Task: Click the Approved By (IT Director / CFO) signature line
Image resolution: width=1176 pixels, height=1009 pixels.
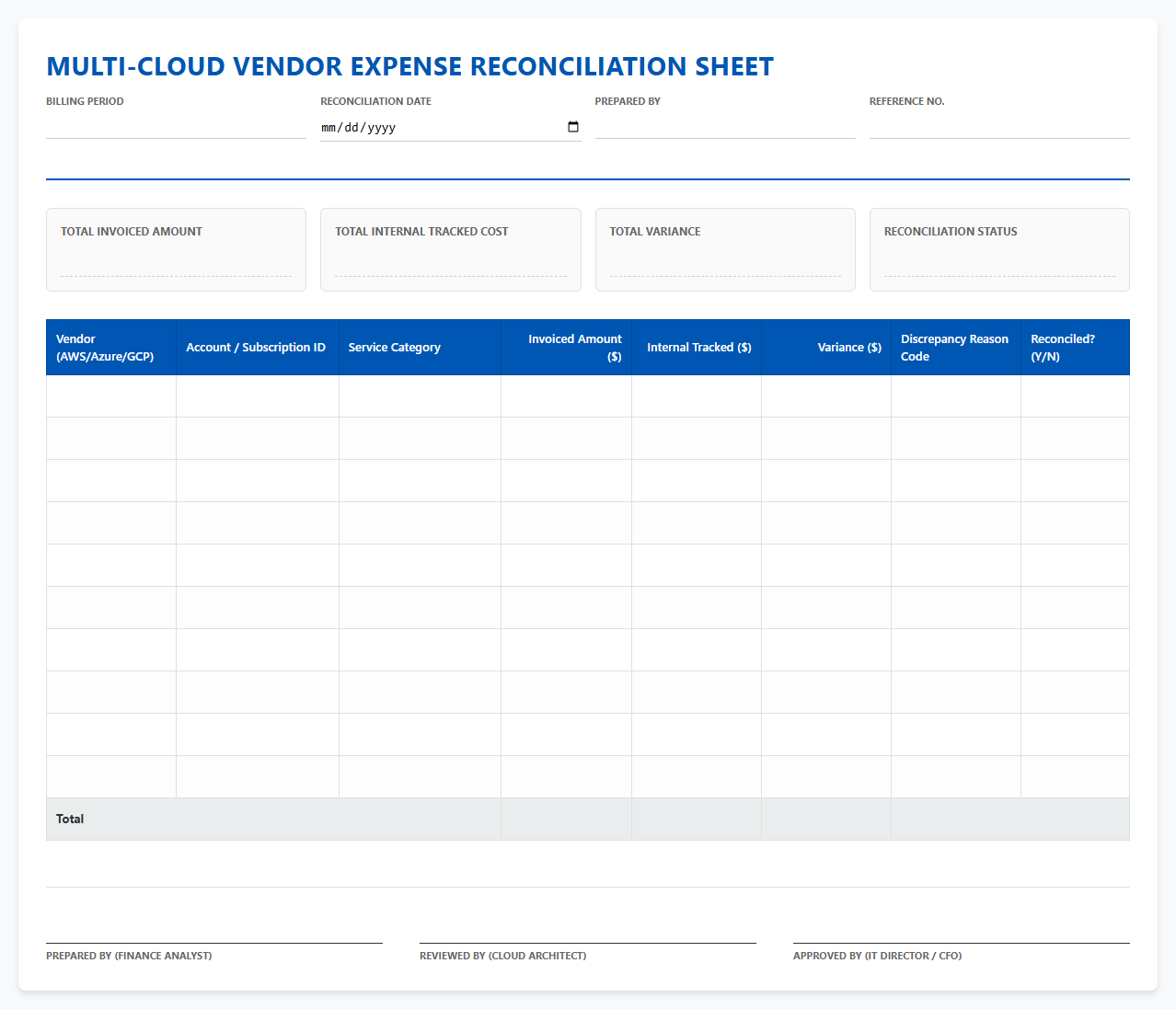Action: click(962, 943)
